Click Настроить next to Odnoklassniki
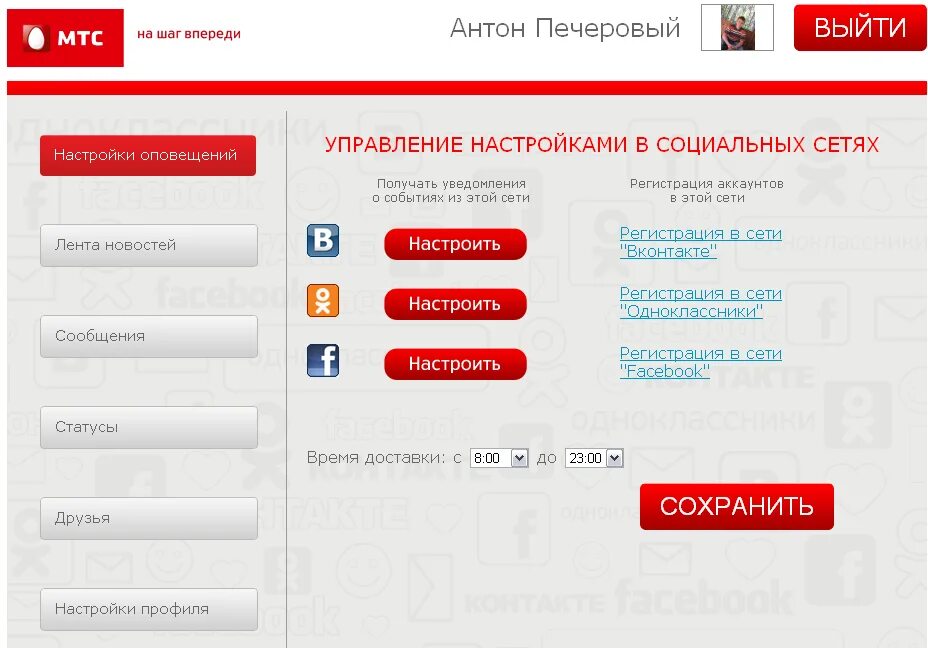The width and height of the screenshot is (928, 648). click(455, 303)
